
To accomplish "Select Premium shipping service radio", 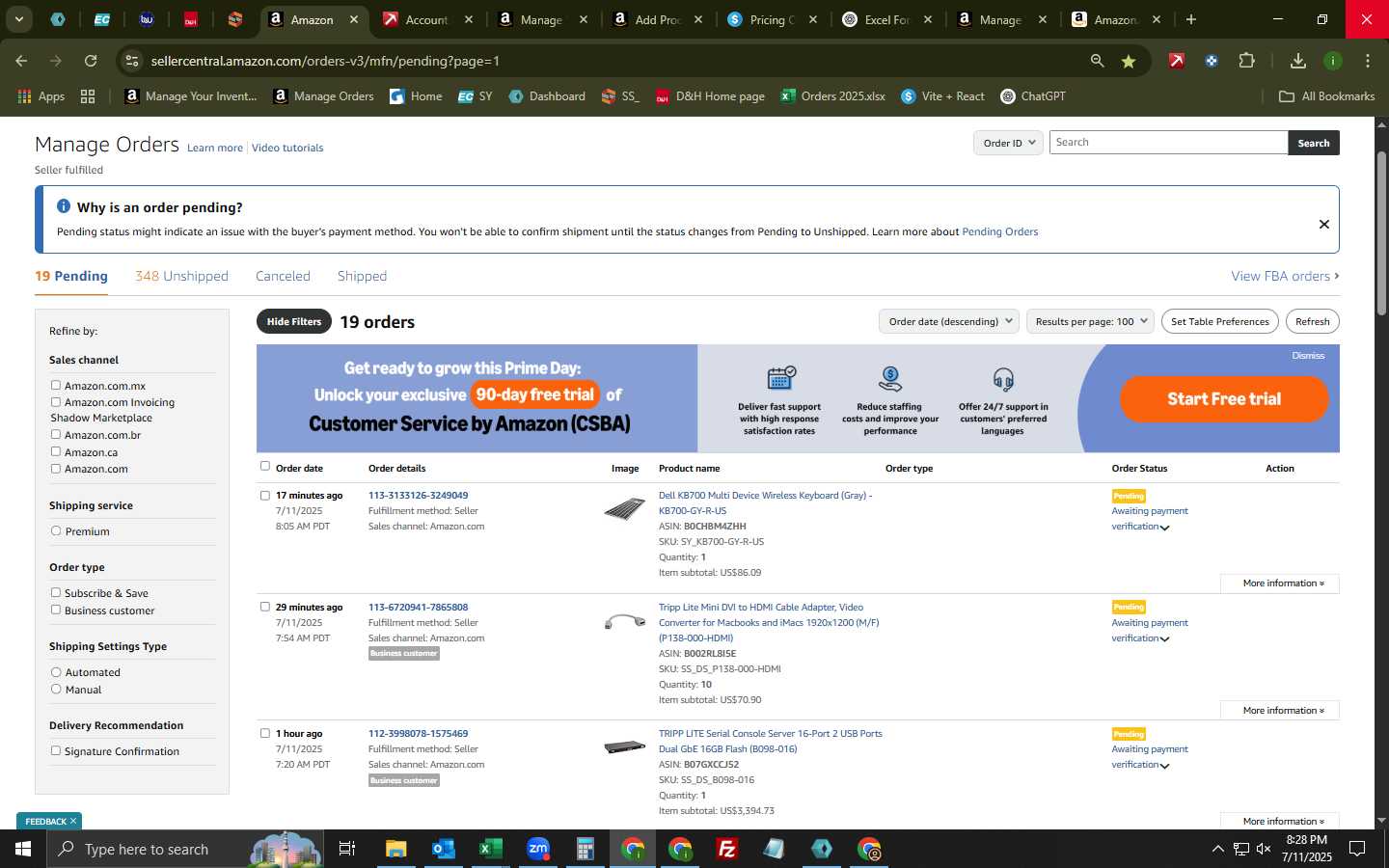I will [56, 530].
